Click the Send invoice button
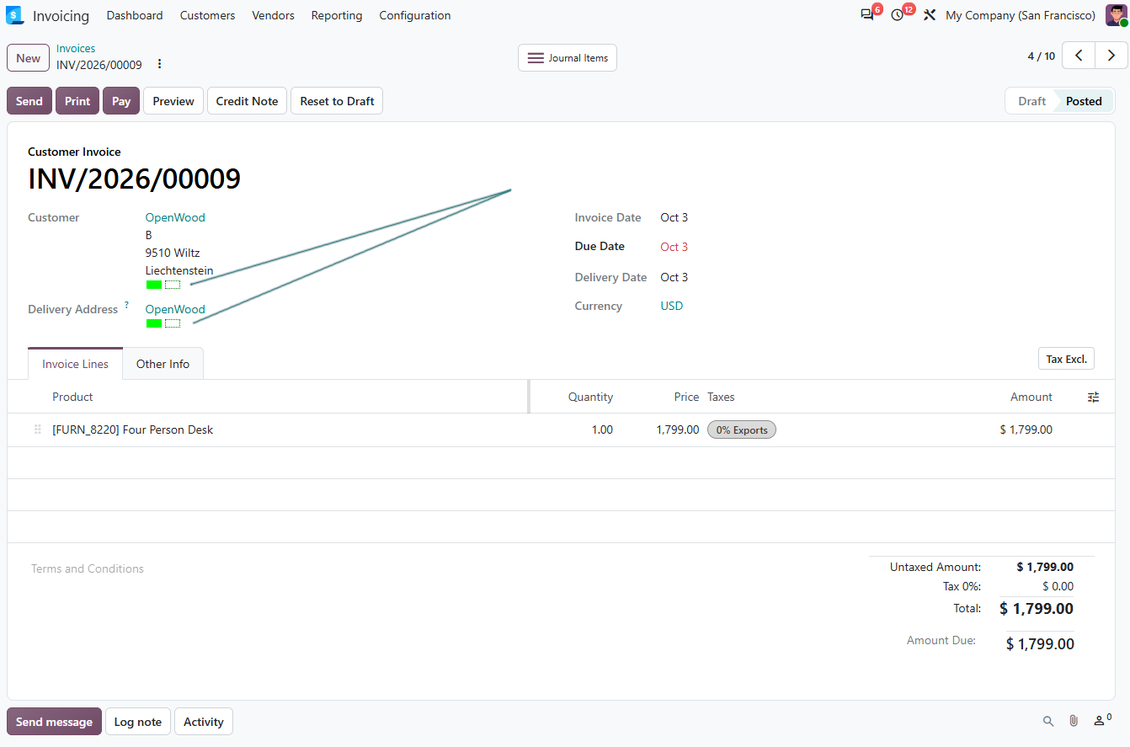The height and width of the screenshot is (747, 1130). (30, 101)
